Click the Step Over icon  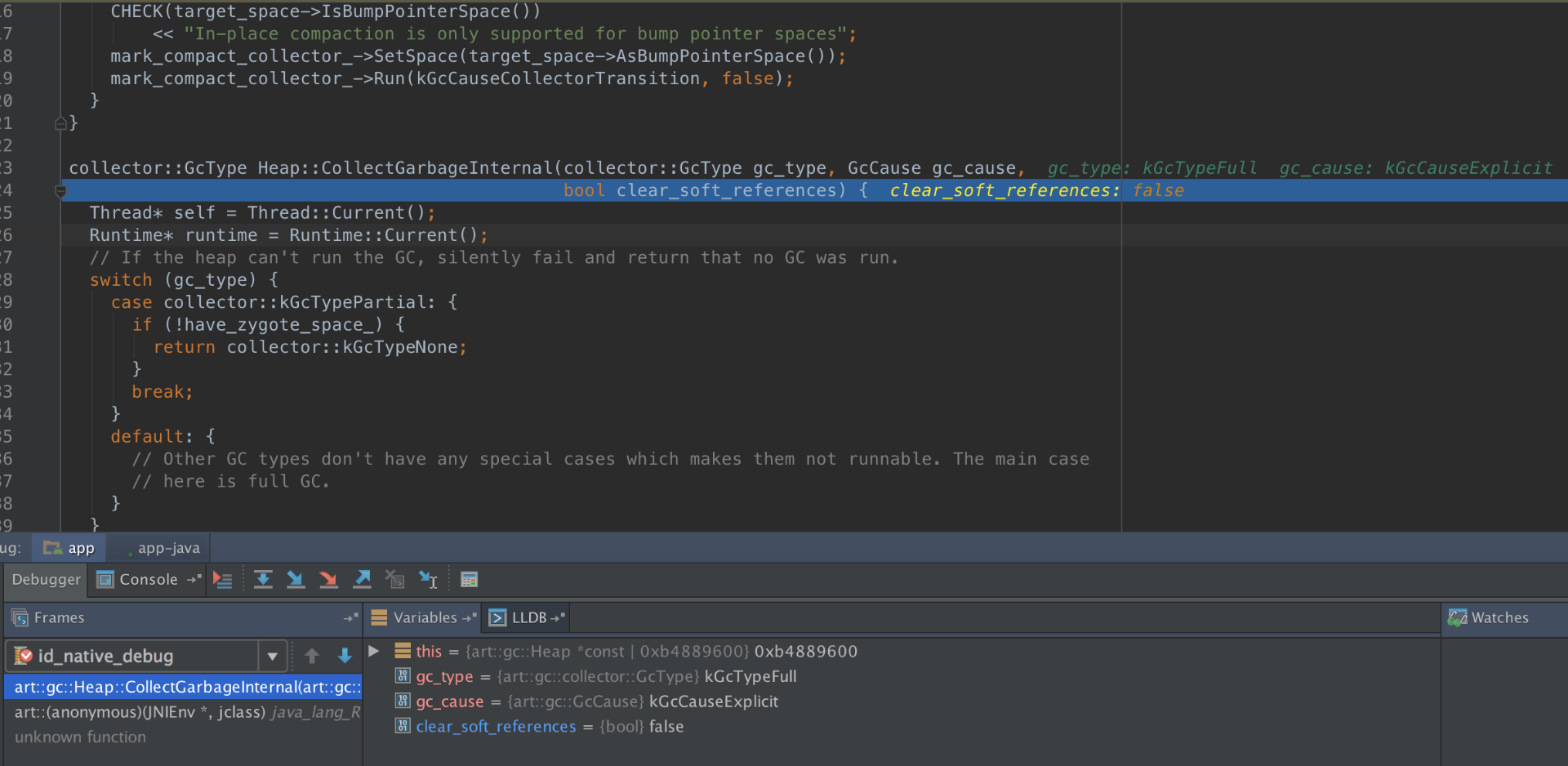tap(263, 579)
